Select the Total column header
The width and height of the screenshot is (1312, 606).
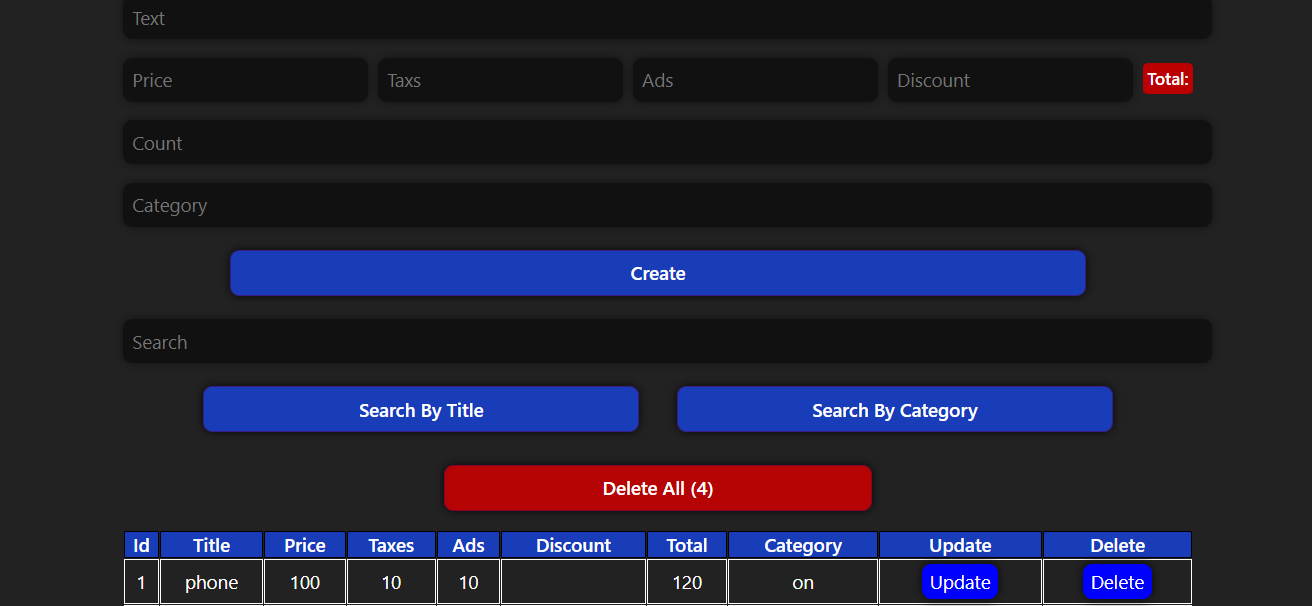coord(687,545)
